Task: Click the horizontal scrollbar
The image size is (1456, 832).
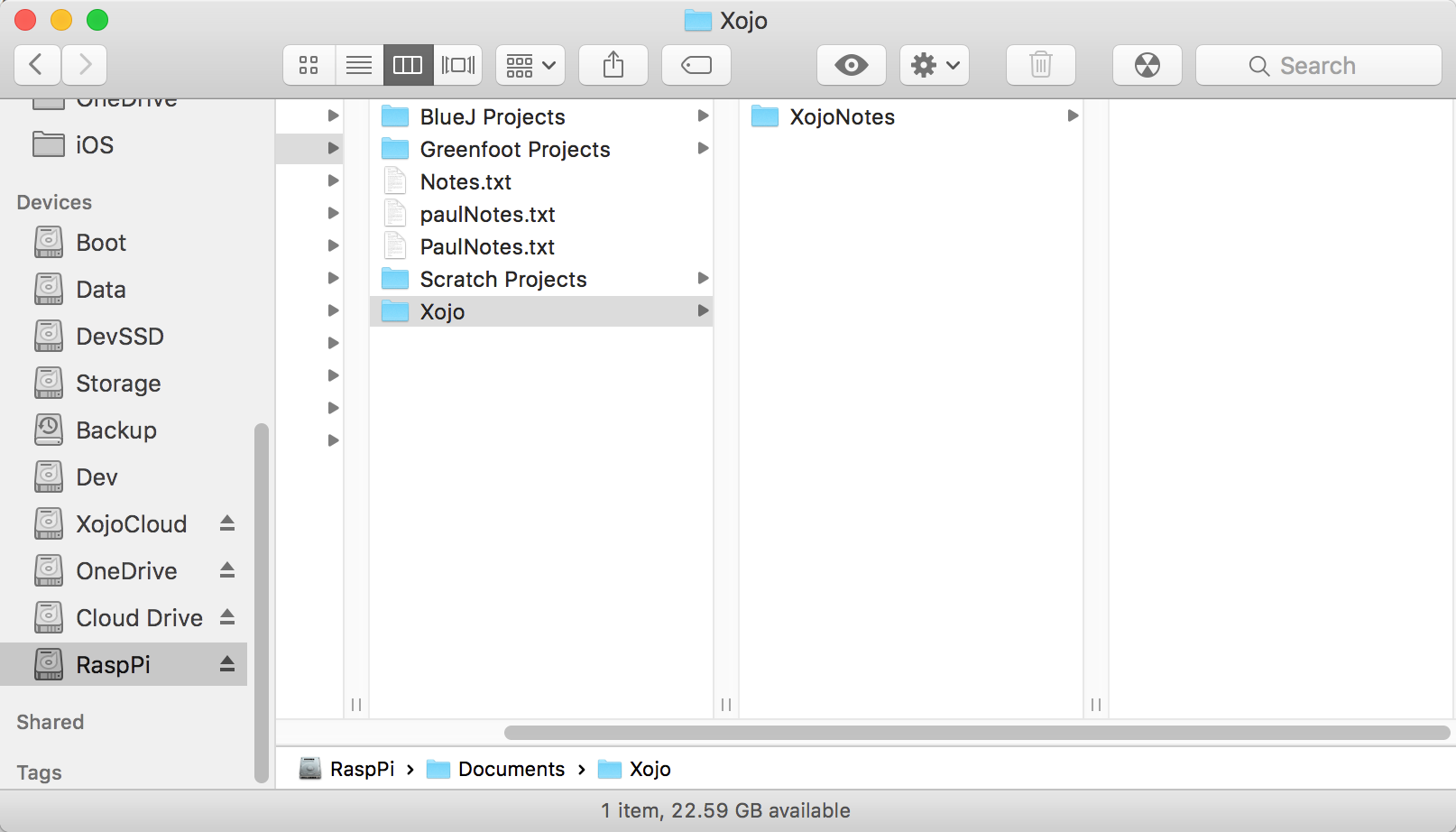Action: (976, 733)
